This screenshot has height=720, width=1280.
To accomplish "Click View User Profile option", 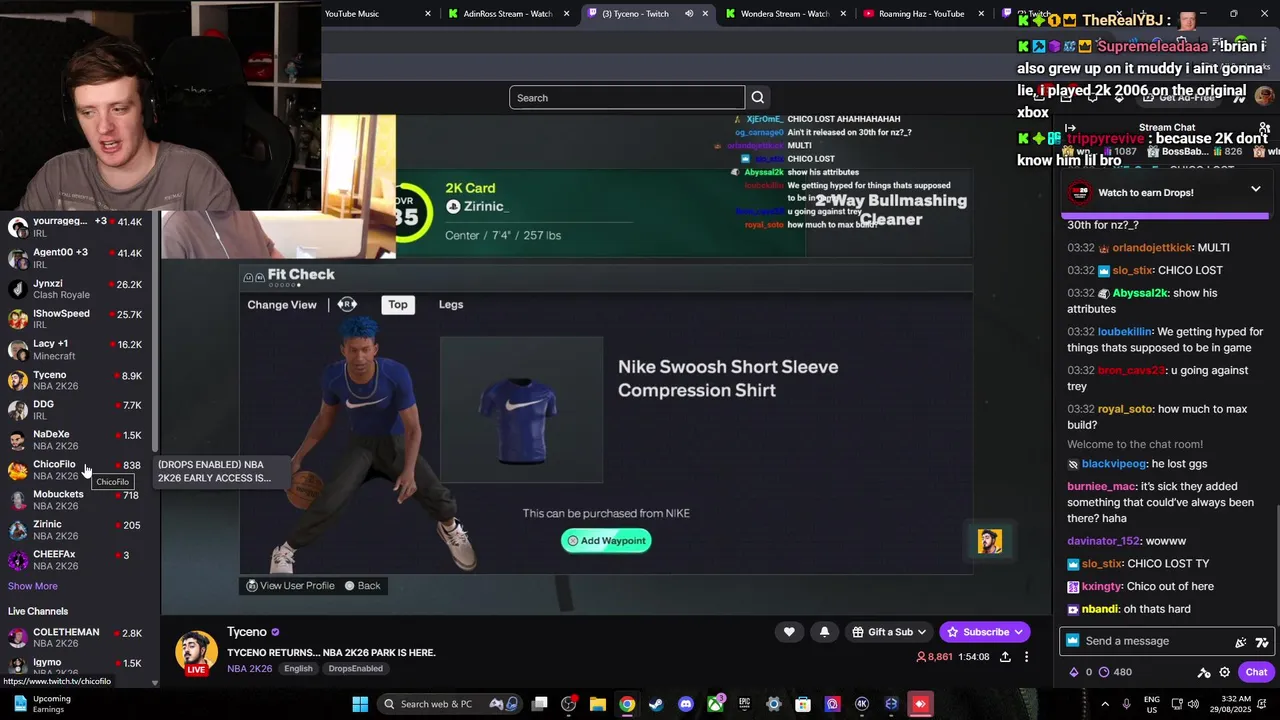I will pos(290,586).
